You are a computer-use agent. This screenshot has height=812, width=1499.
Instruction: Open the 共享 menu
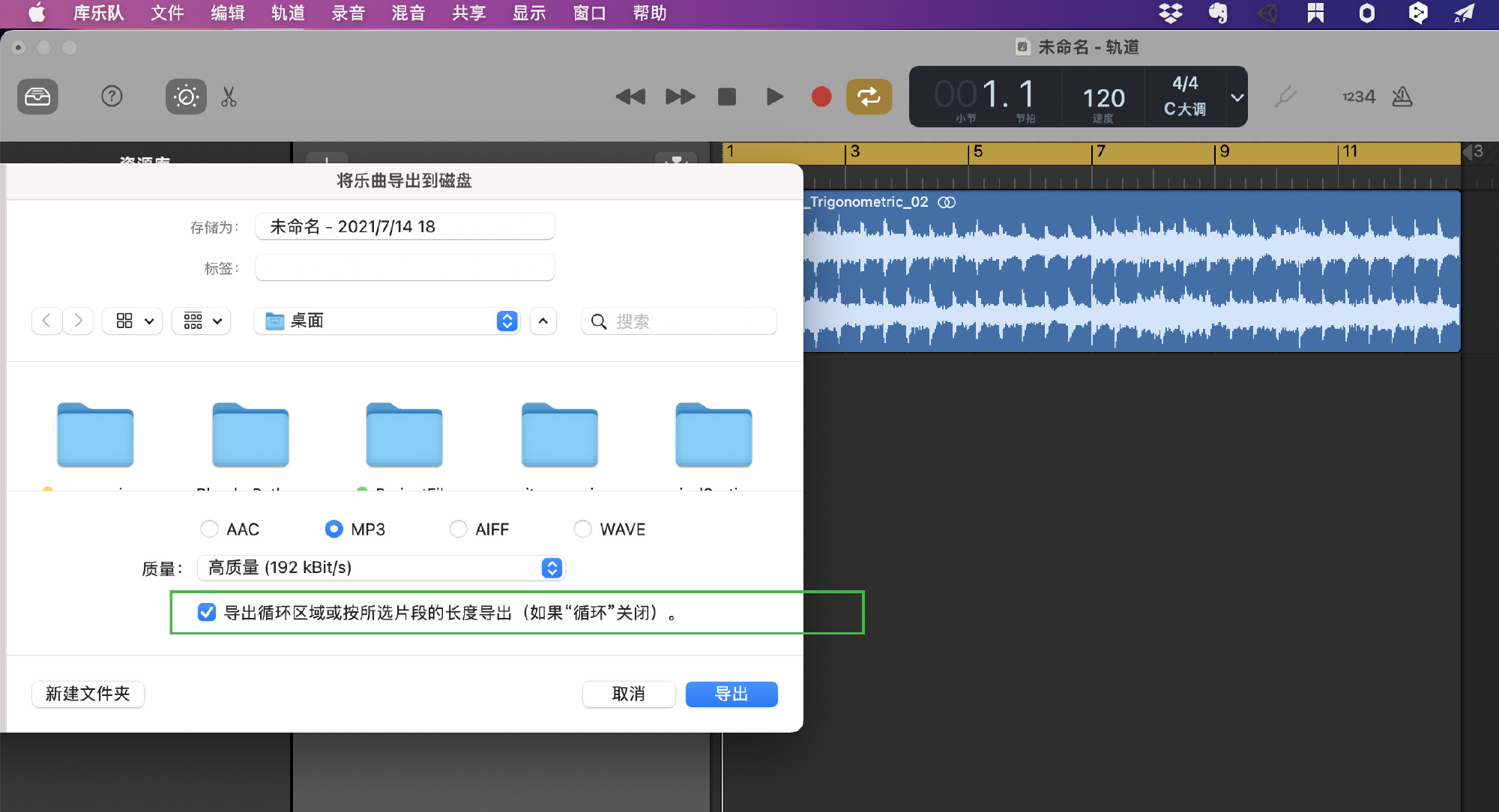[x=468, y=13]
